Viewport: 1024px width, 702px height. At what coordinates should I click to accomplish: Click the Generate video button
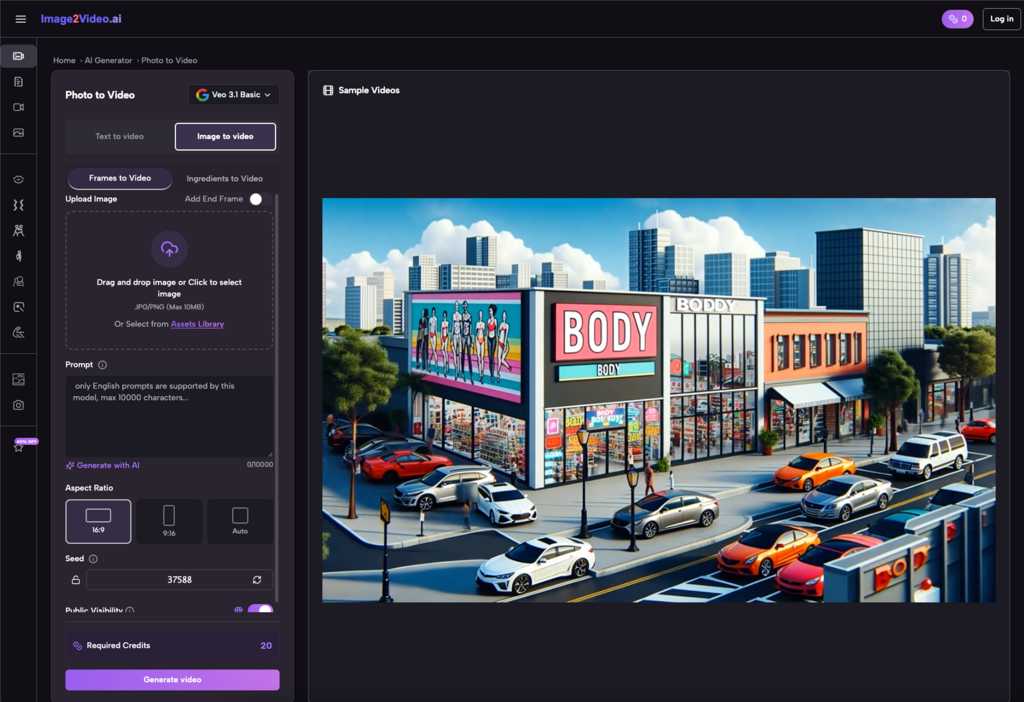(x=172, y=680)
